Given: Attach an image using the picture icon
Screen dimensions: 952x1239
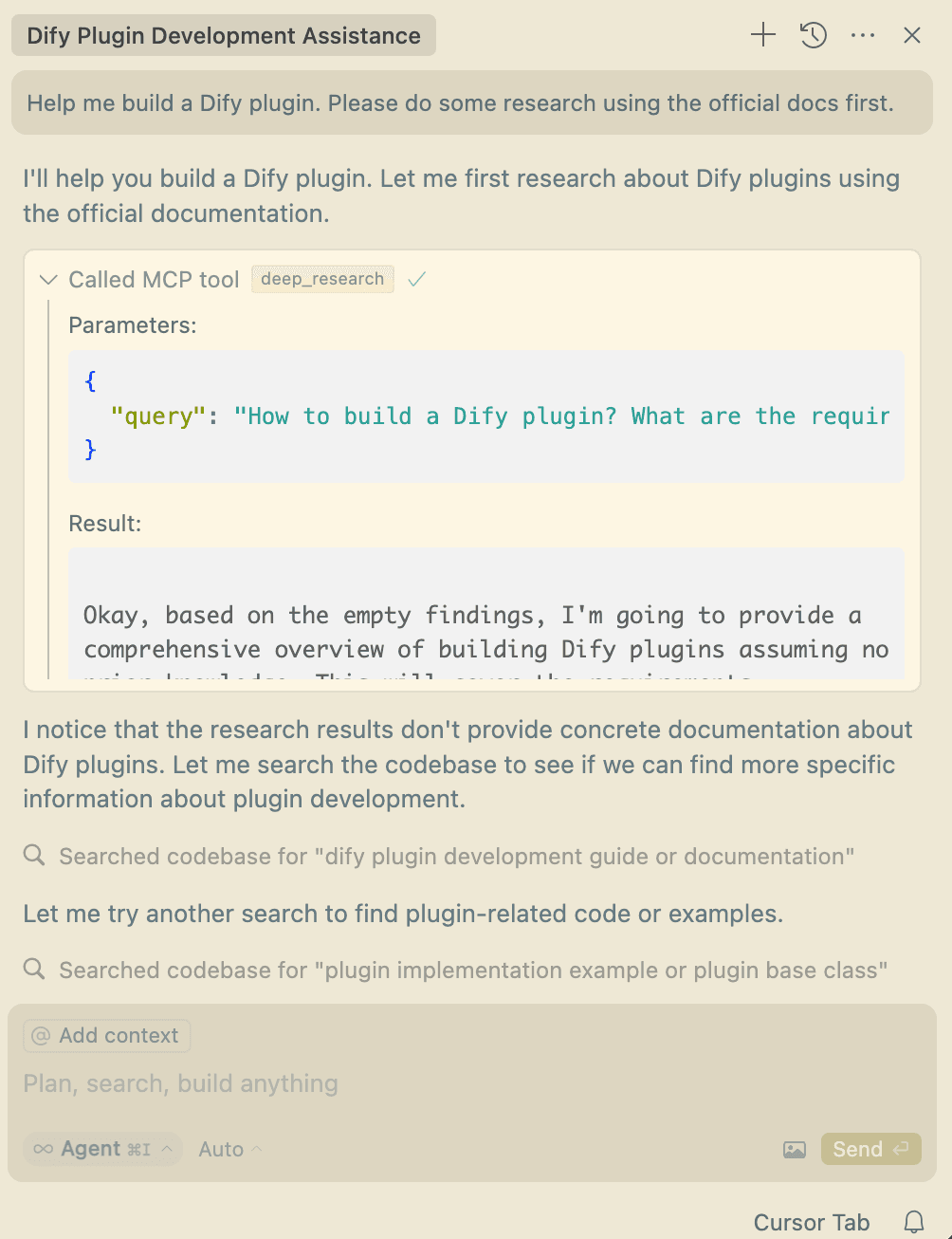Looking at the screenshot, I should (795, 1150).
